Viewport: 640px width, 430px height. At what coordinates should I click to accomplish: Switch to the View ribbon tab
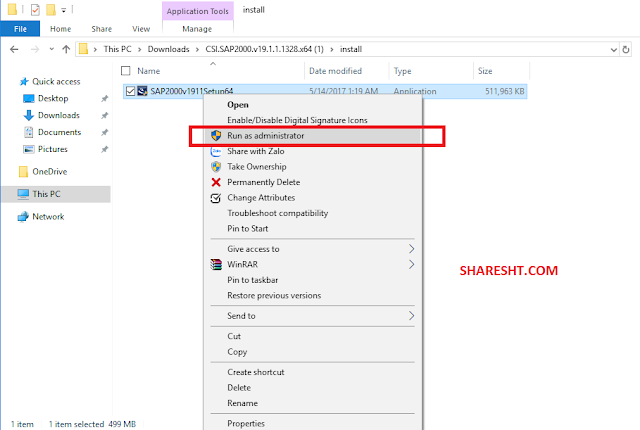pos(141,29)
